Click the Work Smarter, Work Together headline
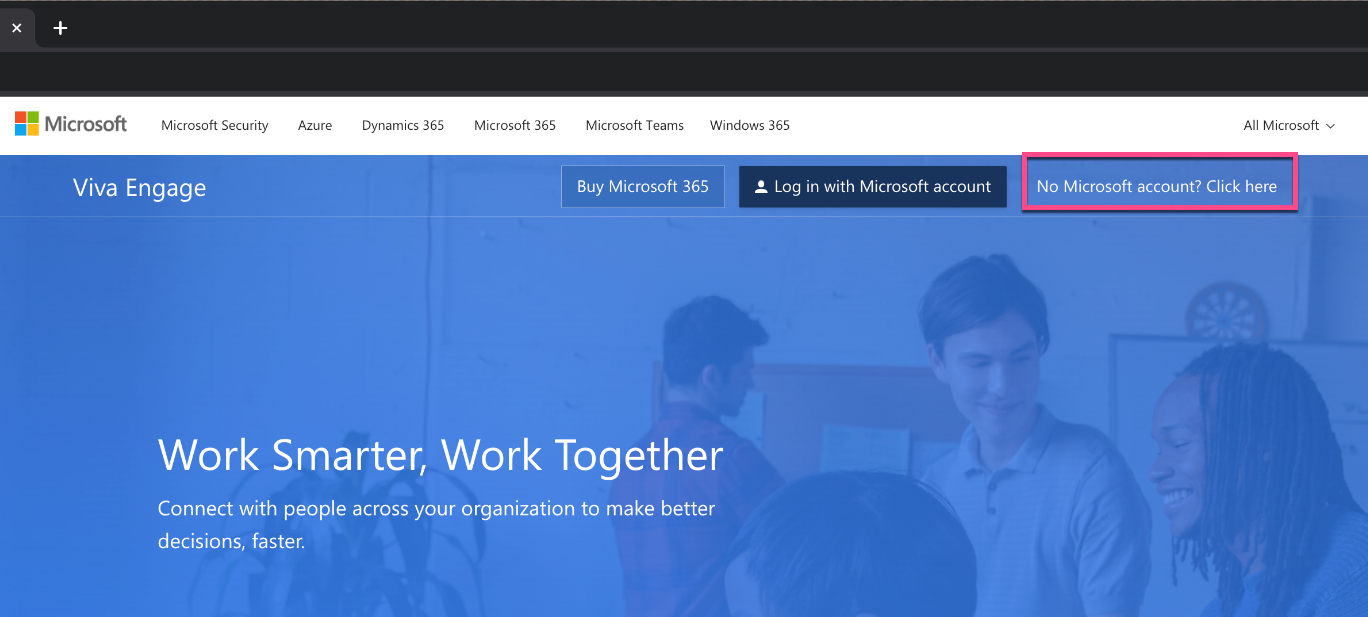 tap(440, 455)
